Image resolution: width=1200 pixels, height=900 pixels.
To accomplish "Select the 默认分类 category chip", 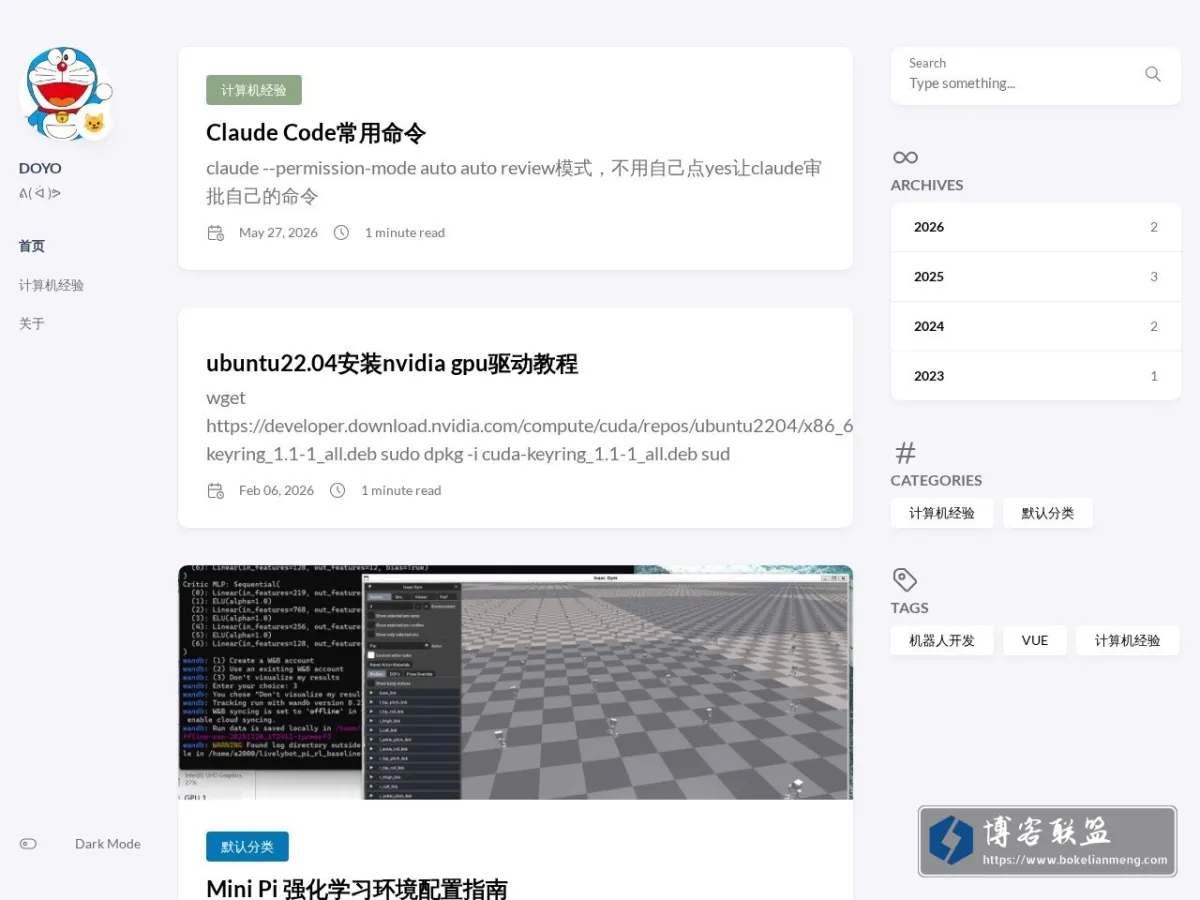I will [x=1048, y=513].
